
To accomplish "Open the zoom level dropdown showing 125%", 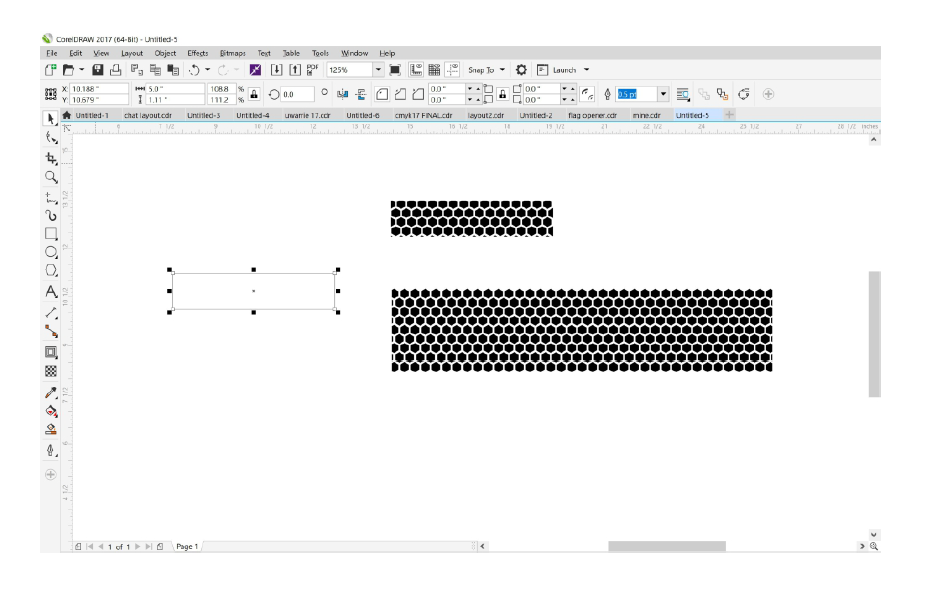I will coord(376,70).
